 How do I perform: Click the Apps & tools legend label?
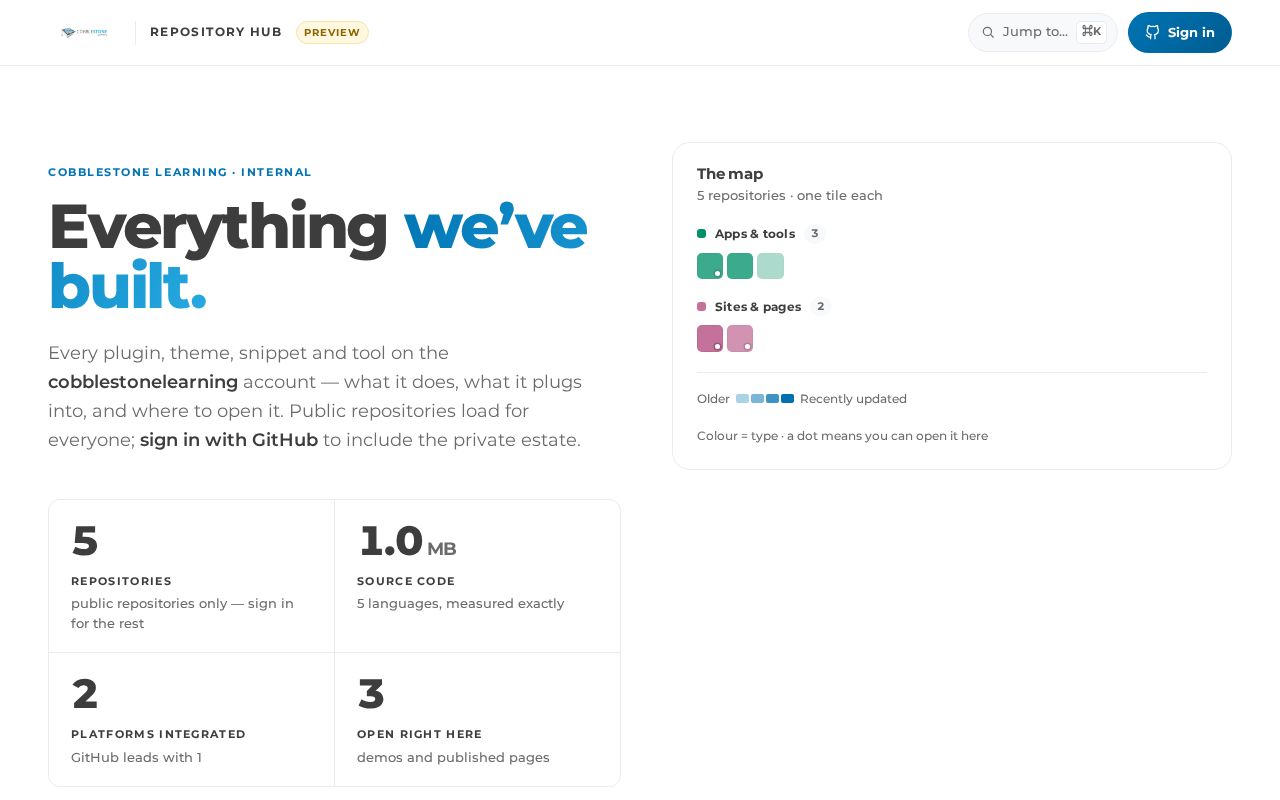click(755, 234)
